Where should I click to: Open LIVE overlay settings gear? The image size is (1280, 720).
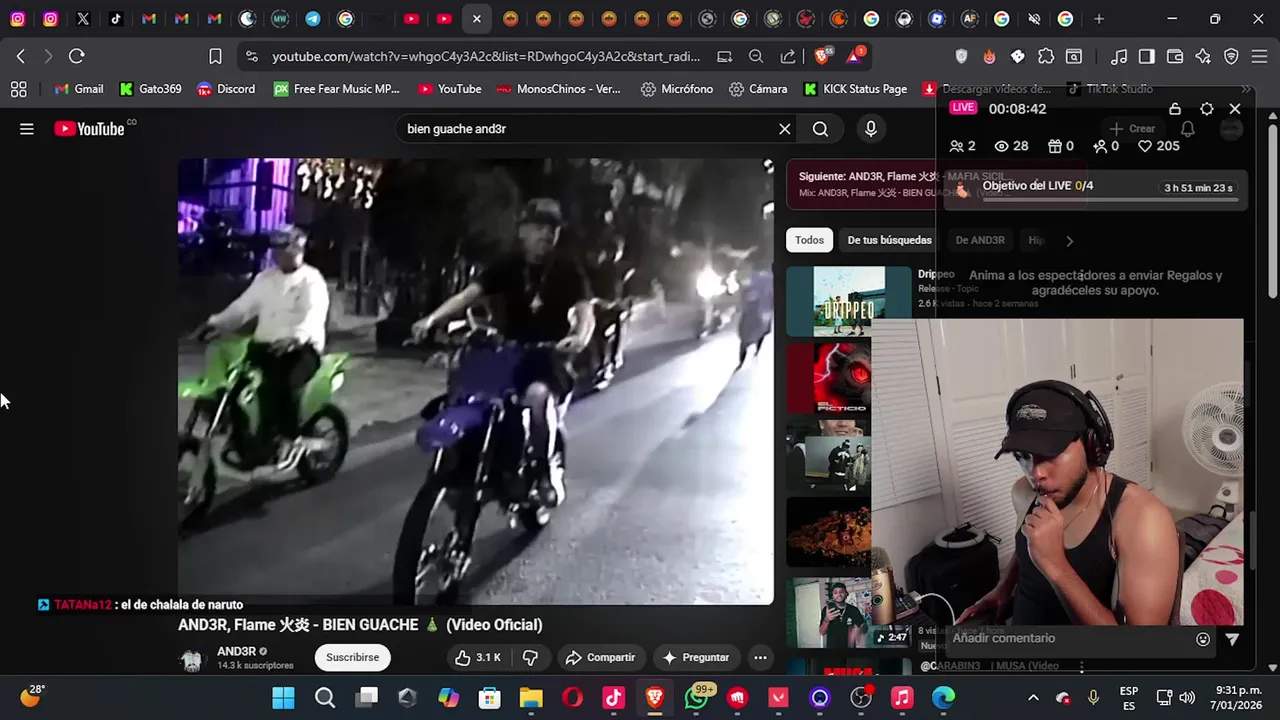point(1207,108)
